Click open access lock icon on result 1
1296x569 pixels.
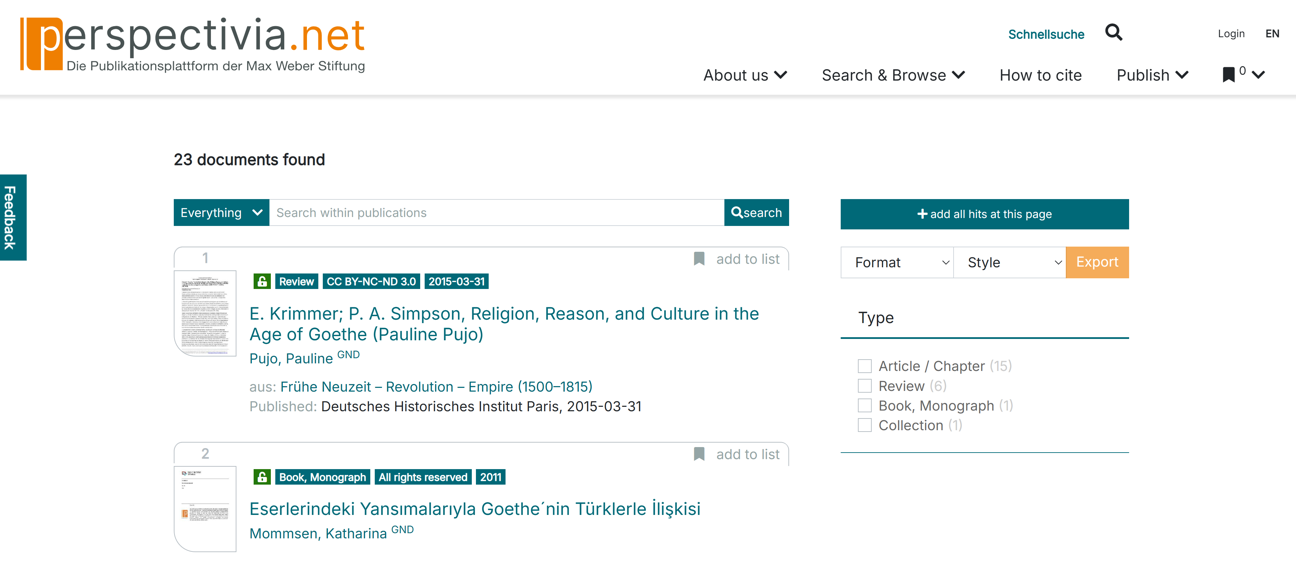pyautogui.click(x=262, y=282)
